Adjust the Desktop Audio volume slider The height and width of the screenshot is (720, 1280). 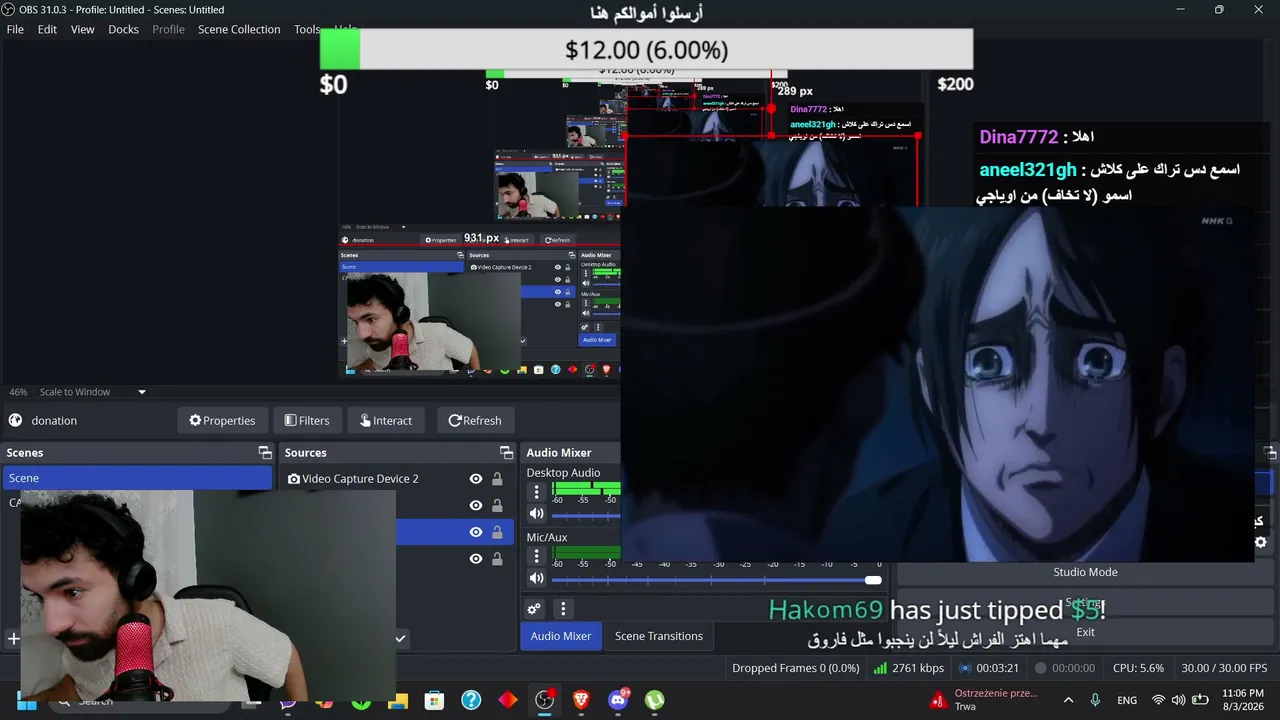(586, 516)
